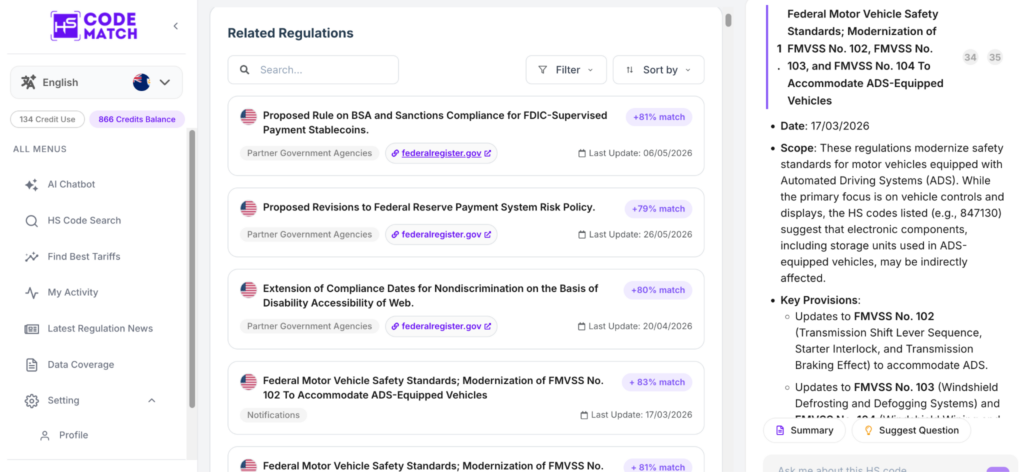The height and width of the screenshot is (472, 1024).
Task: Open the HS Code Search menu
Action: pyautogui.click(x=84, y=221)
